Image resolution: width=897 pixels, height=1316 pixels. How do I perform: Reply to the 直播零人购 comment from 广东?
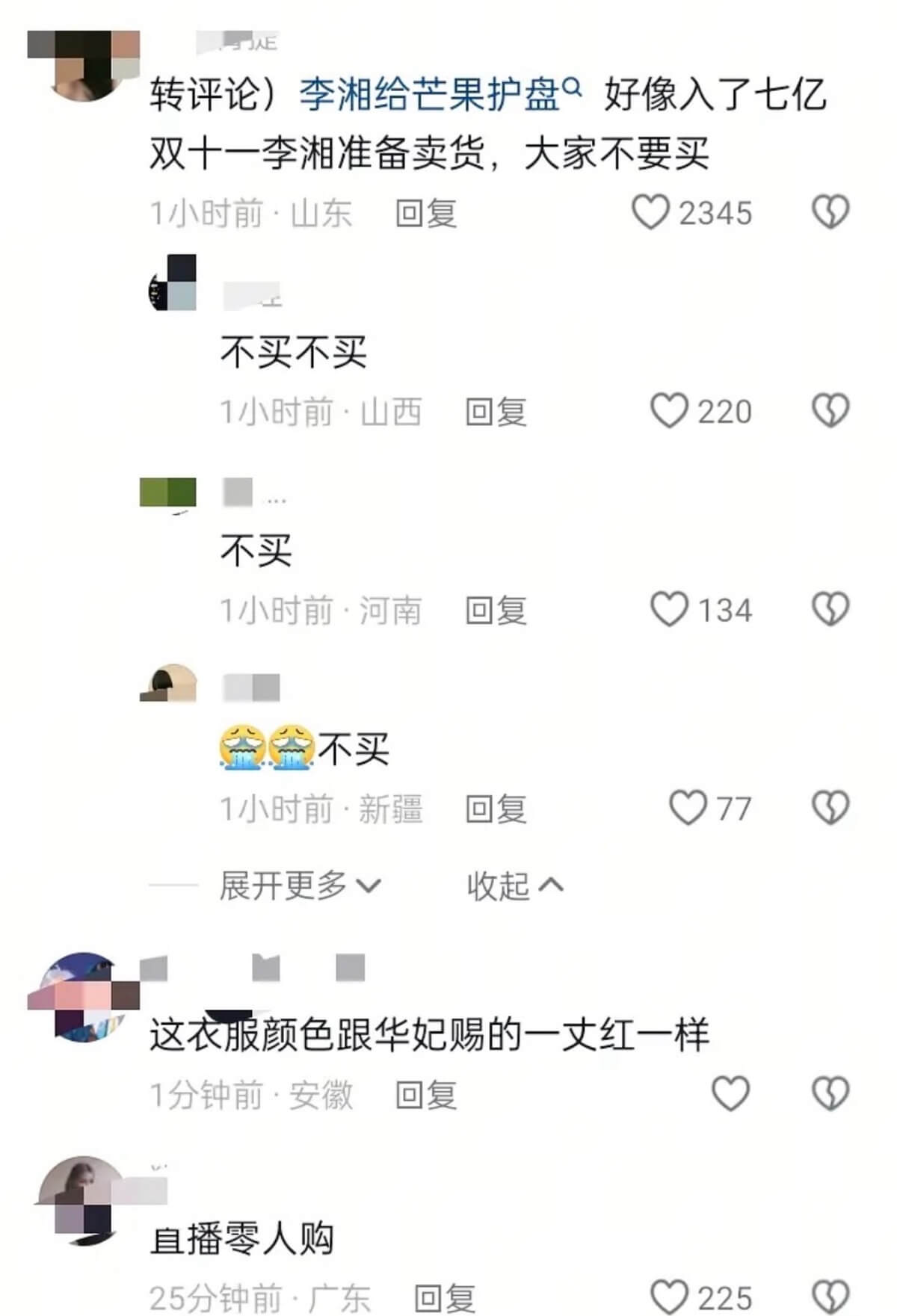tap(445, 1298)
